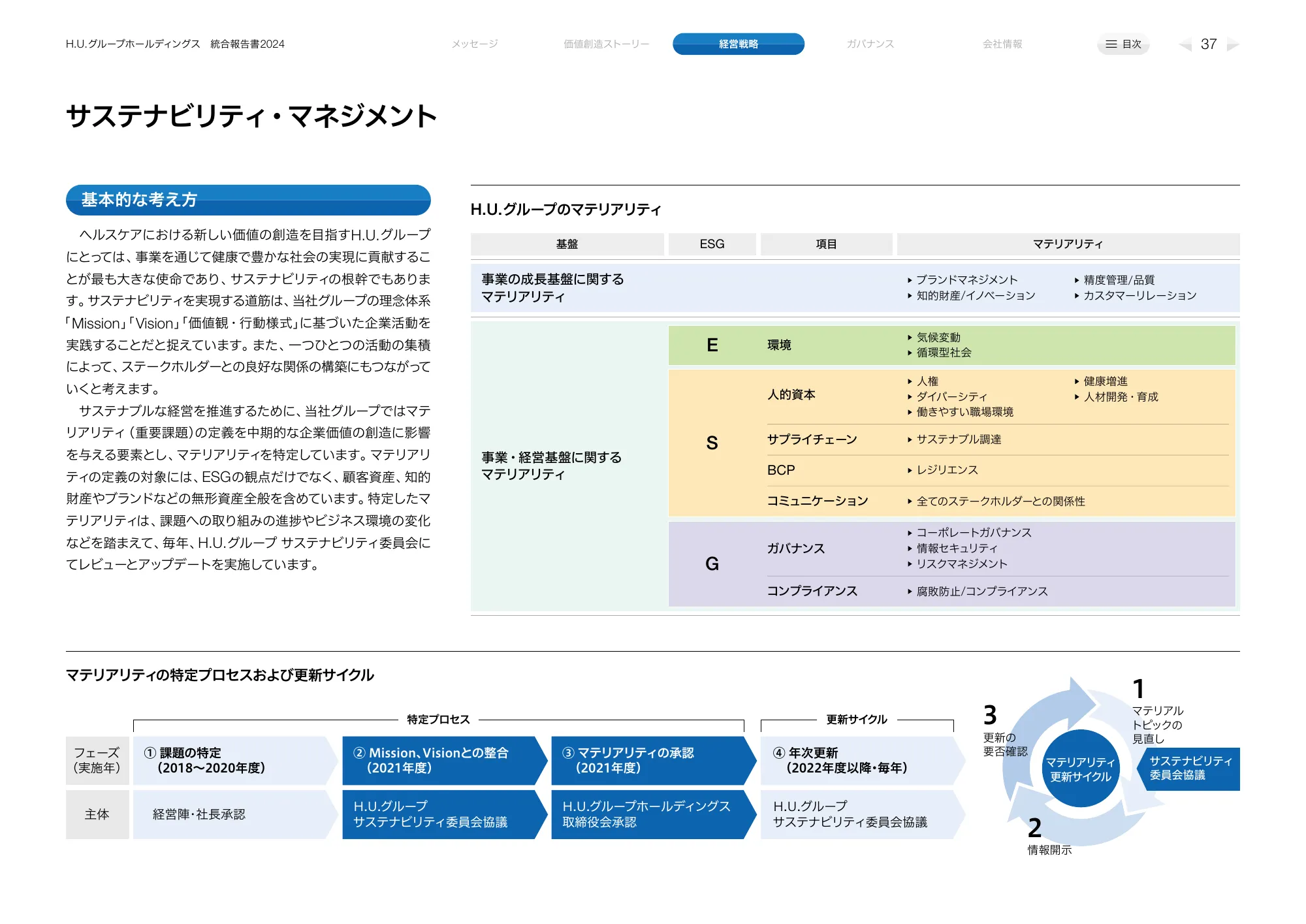Click 精度管理/品質 item
This screenshot has height=924, width=1306.
(1115, 279)
